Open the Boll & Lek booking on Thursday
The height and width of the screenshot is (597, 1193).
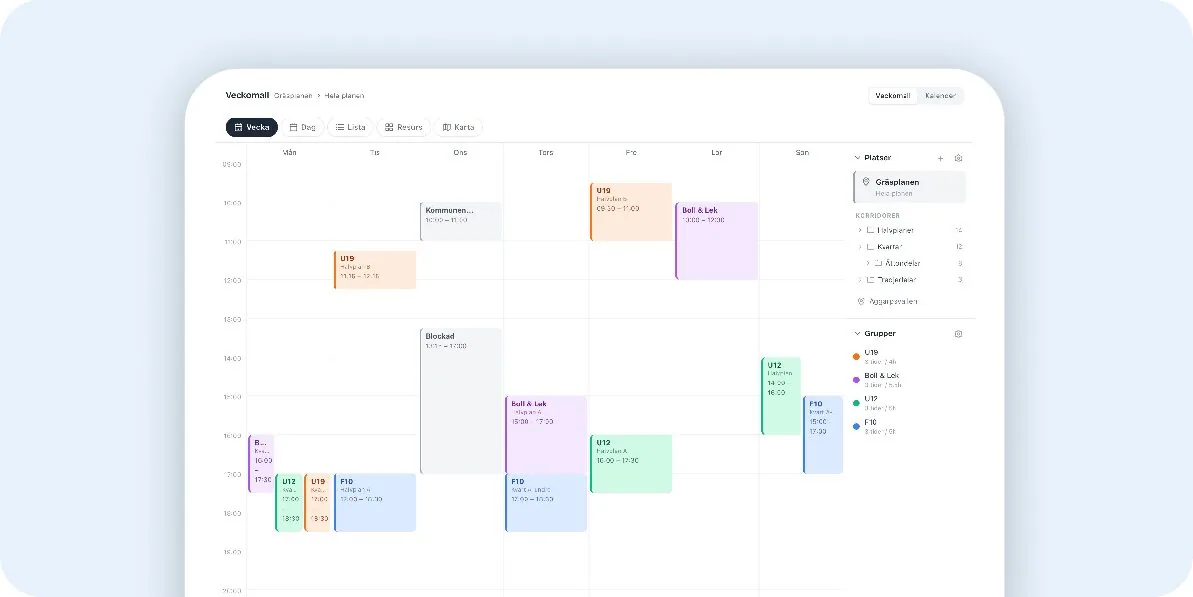coord(546,435)
